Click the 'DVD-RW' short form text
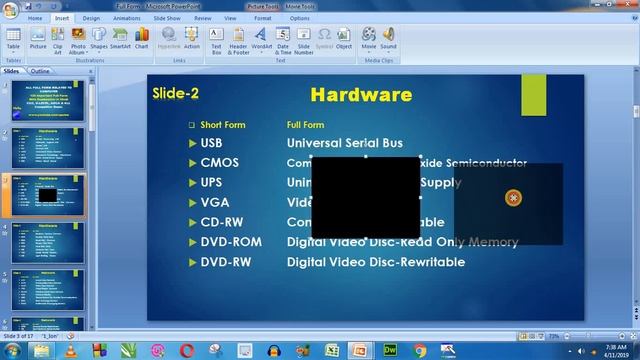This screenshot has height=360, width=640. [226, 262]
